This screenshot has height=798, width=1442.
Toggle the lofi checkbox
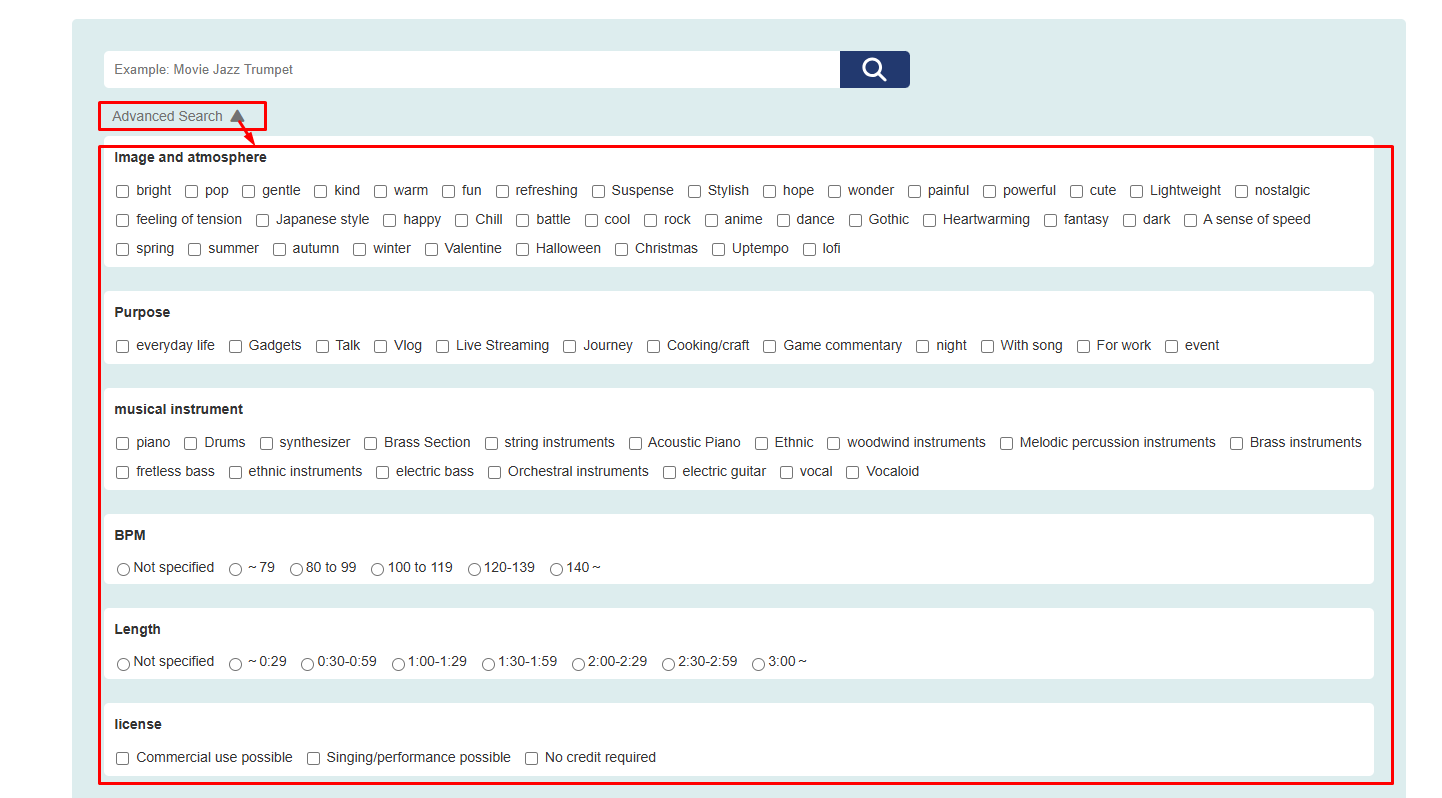click(x=810, y=249)
